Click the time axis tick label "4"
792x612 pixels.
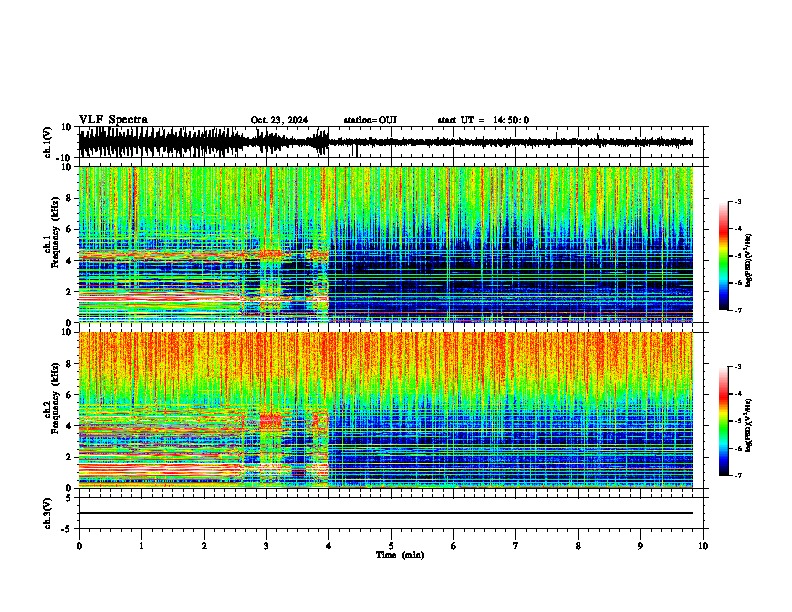click(329, 546)
